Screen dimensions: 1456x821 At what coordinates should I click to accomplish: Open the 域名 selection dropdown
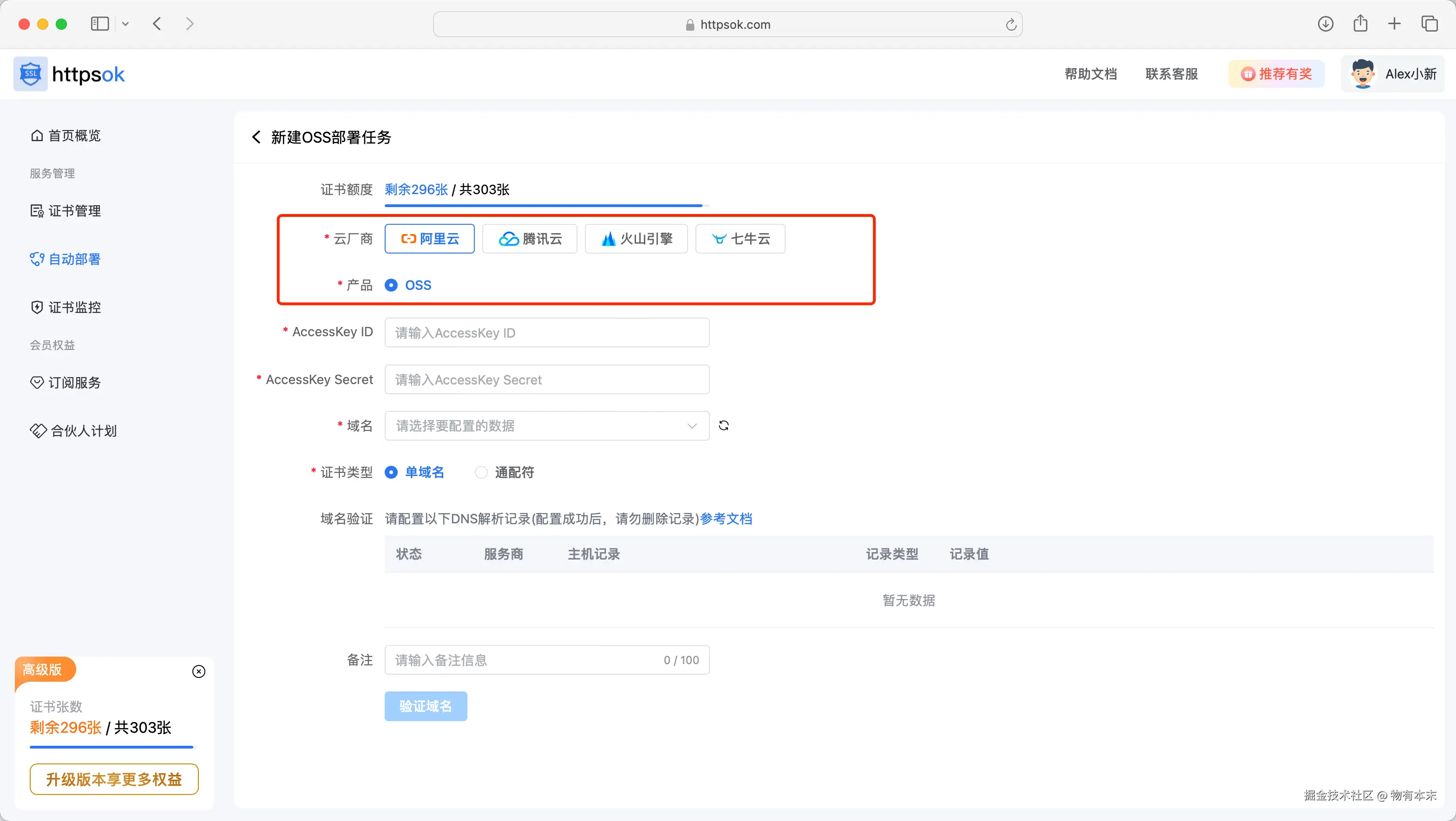(x=546, y=426)
